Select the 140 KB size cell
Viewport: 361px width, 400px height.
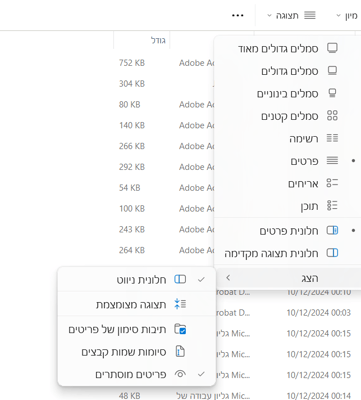pos(132,125)
